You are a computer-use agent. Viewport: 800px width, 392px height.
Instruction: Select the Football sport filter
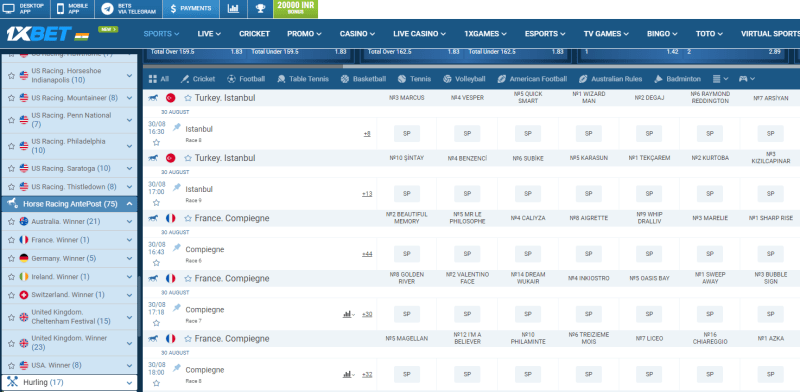point(246,79)
